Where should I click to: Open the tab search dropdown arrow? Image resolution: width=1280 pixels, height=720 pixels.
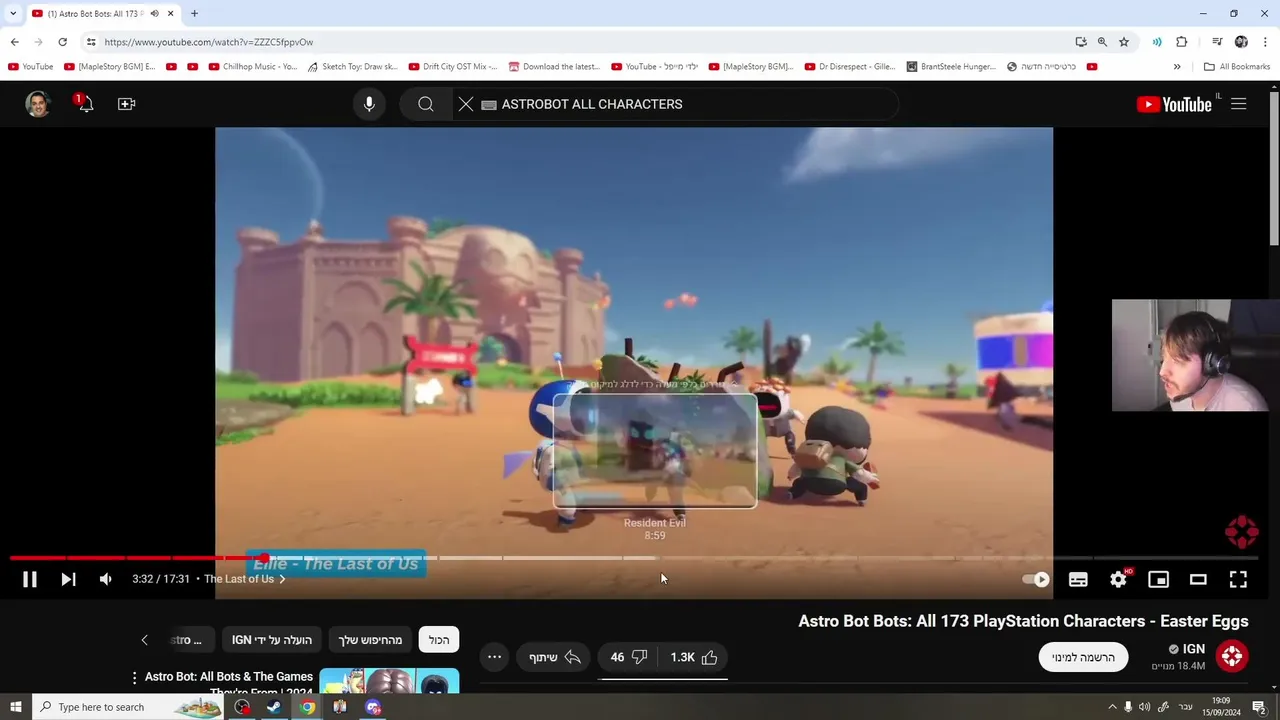pos(12,14)
